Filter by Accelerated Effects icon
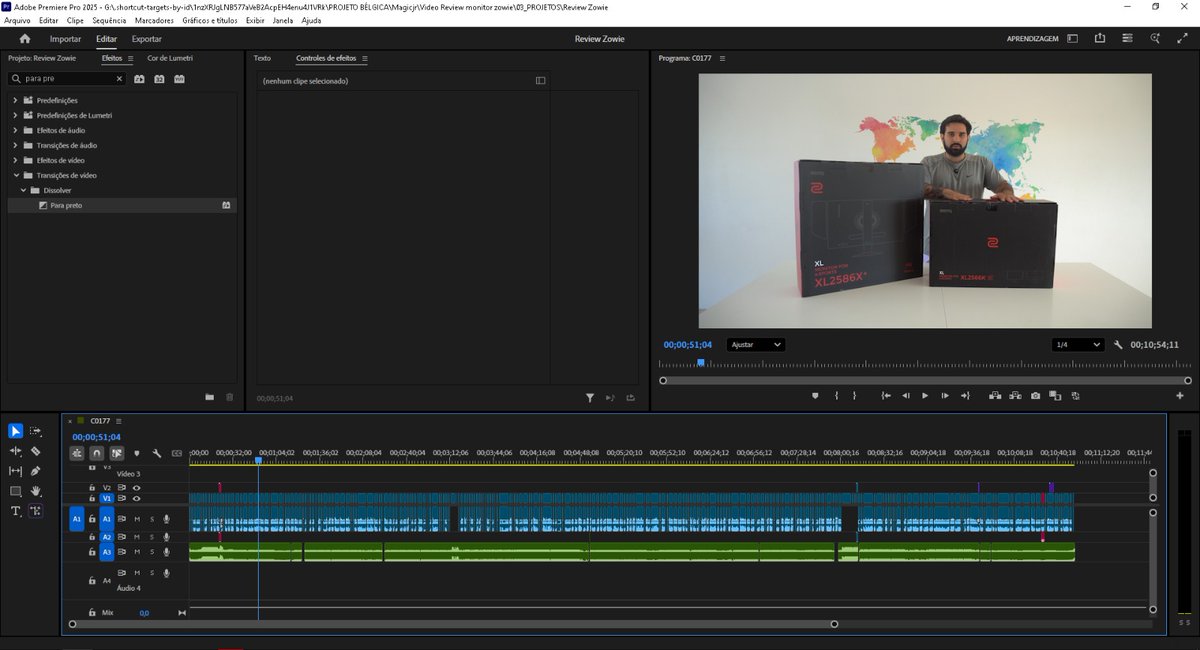Image resolution: width=1200 pixels, height=650 pixels. pyautogui.click(x=140, y=78)
